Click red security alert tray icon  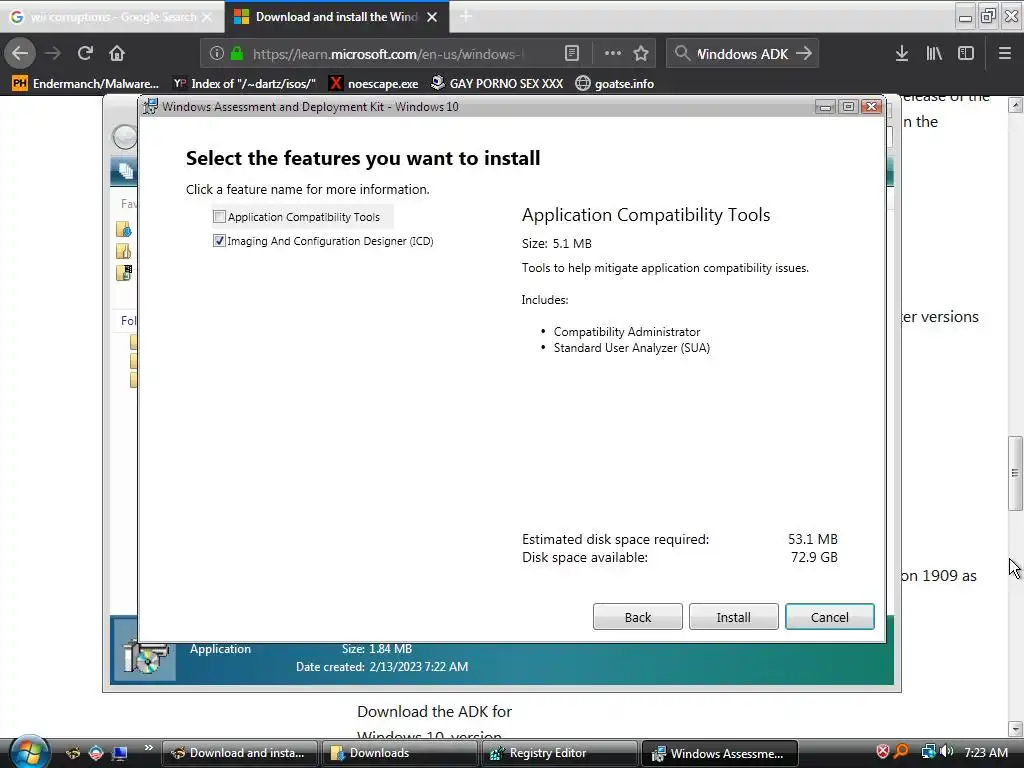pyautogui.click(x=882, y=752)
